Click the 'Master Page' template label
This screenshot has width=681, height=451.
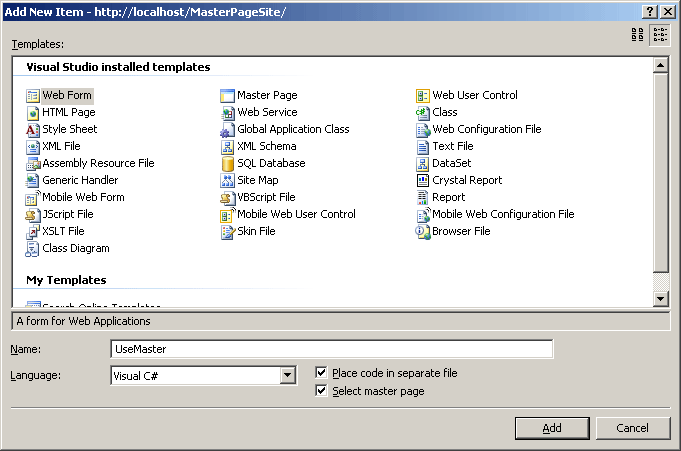point(267,95)
